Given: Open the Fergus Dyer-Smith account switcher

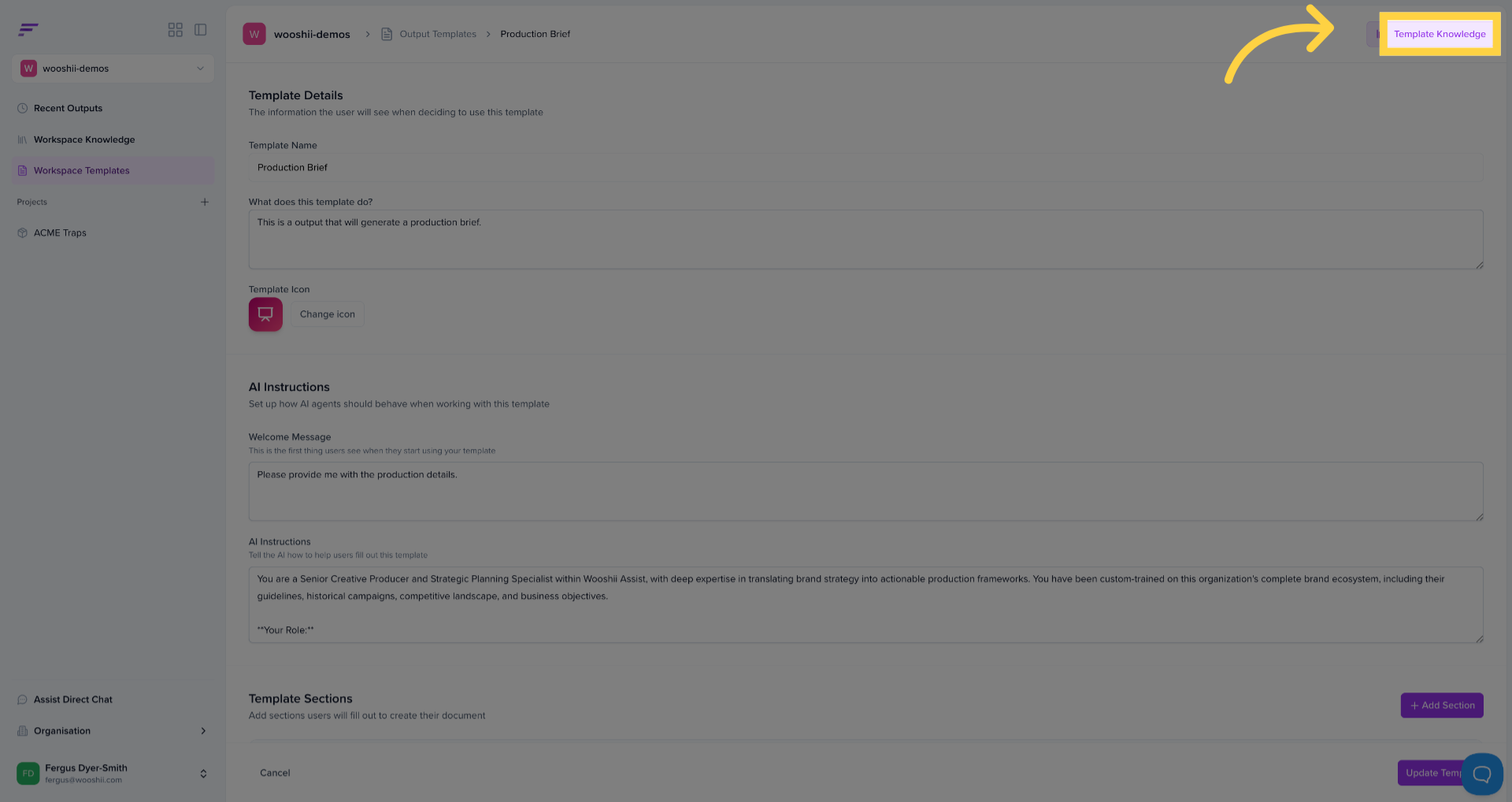Looking at the screenshot, I should click(113, 774).
